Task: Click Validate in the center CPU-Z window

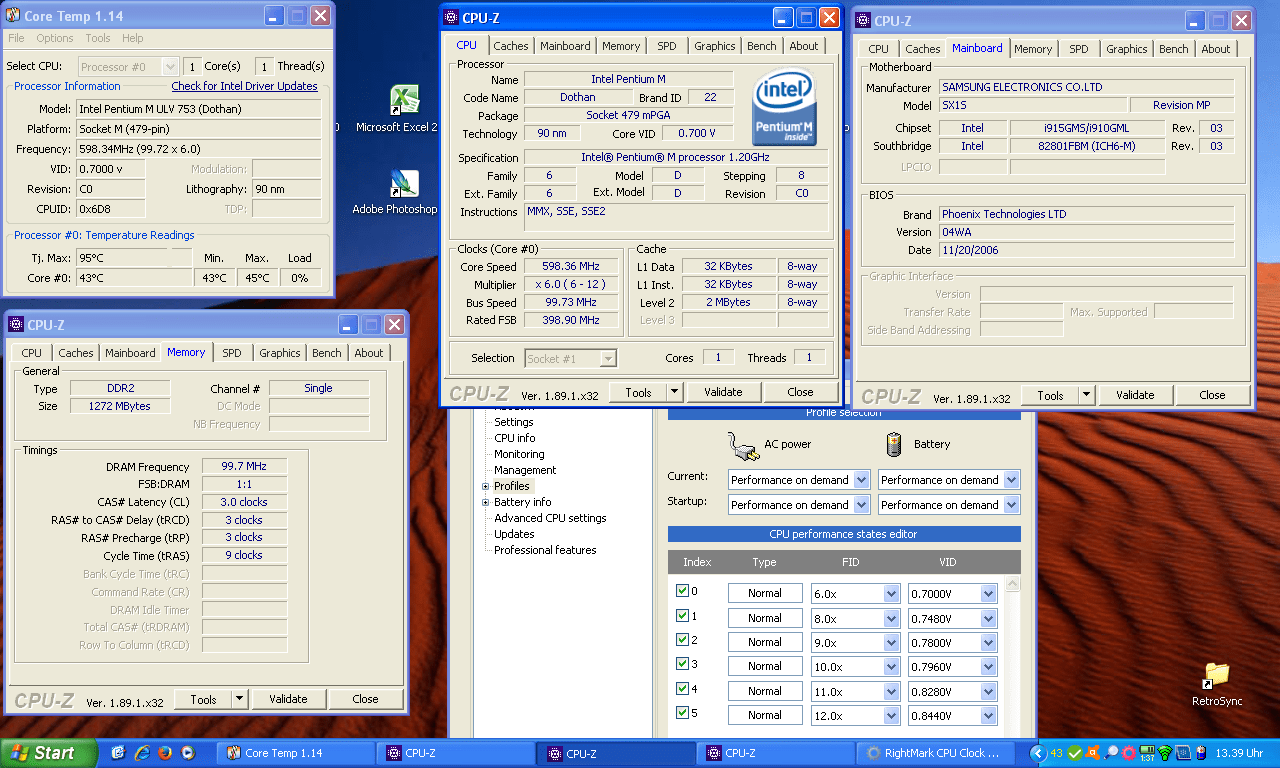Action: [x=723, y=392]
